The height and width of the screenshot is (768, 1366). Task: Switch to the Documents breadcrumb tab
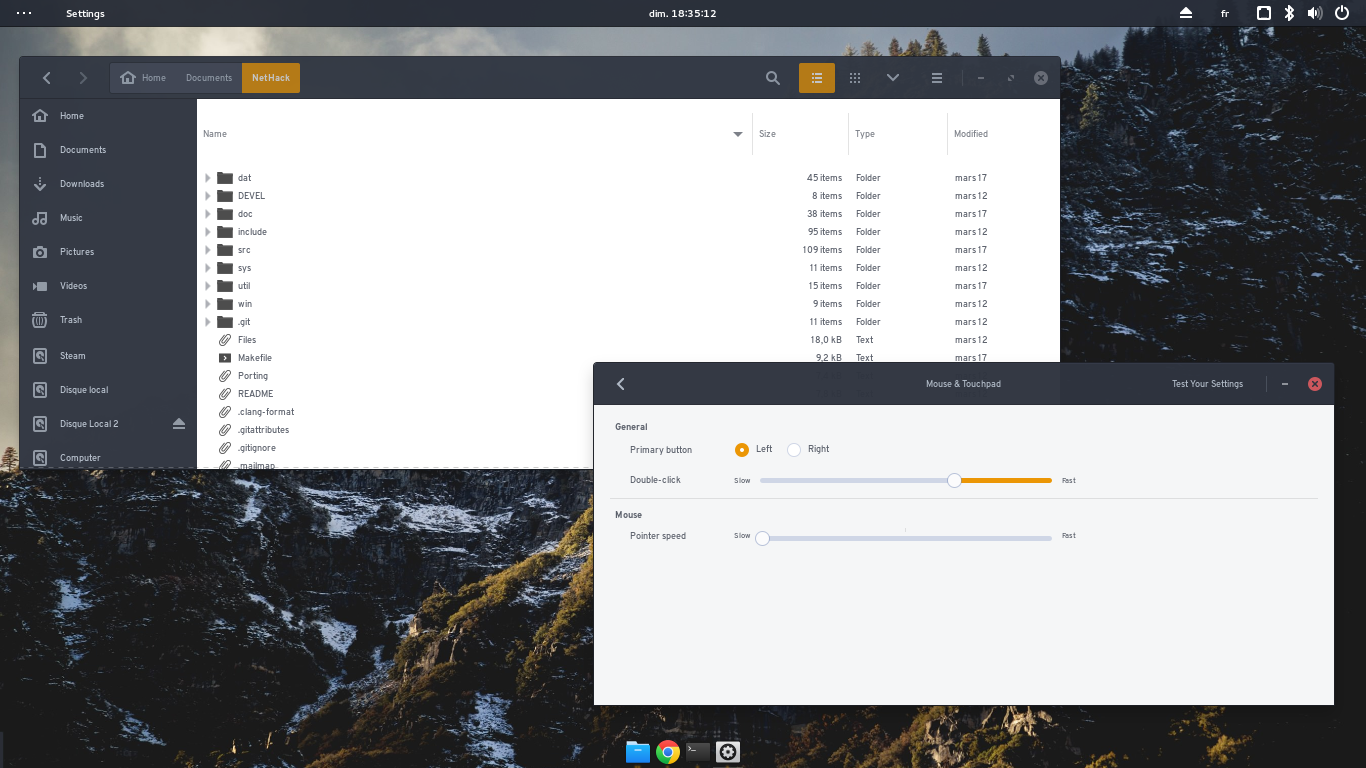[208, 77]
